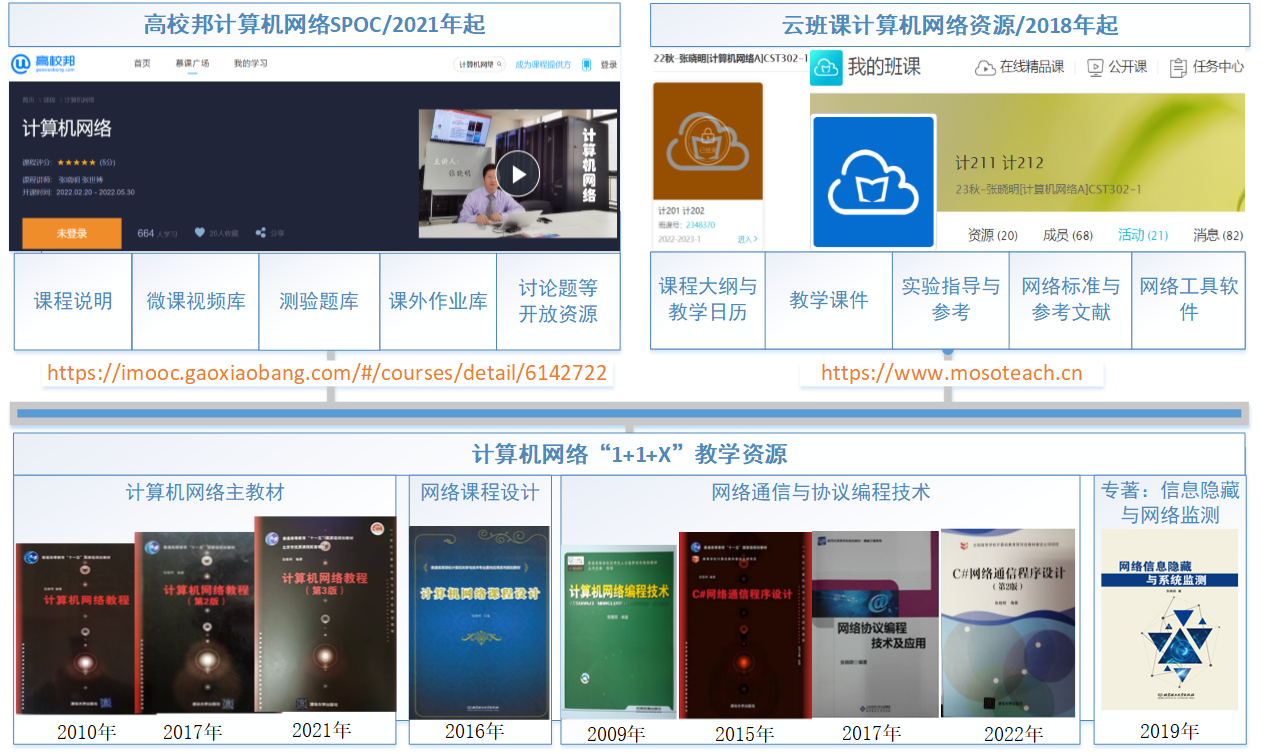Switch to the 消息 (82) tab

[1217, 235]
